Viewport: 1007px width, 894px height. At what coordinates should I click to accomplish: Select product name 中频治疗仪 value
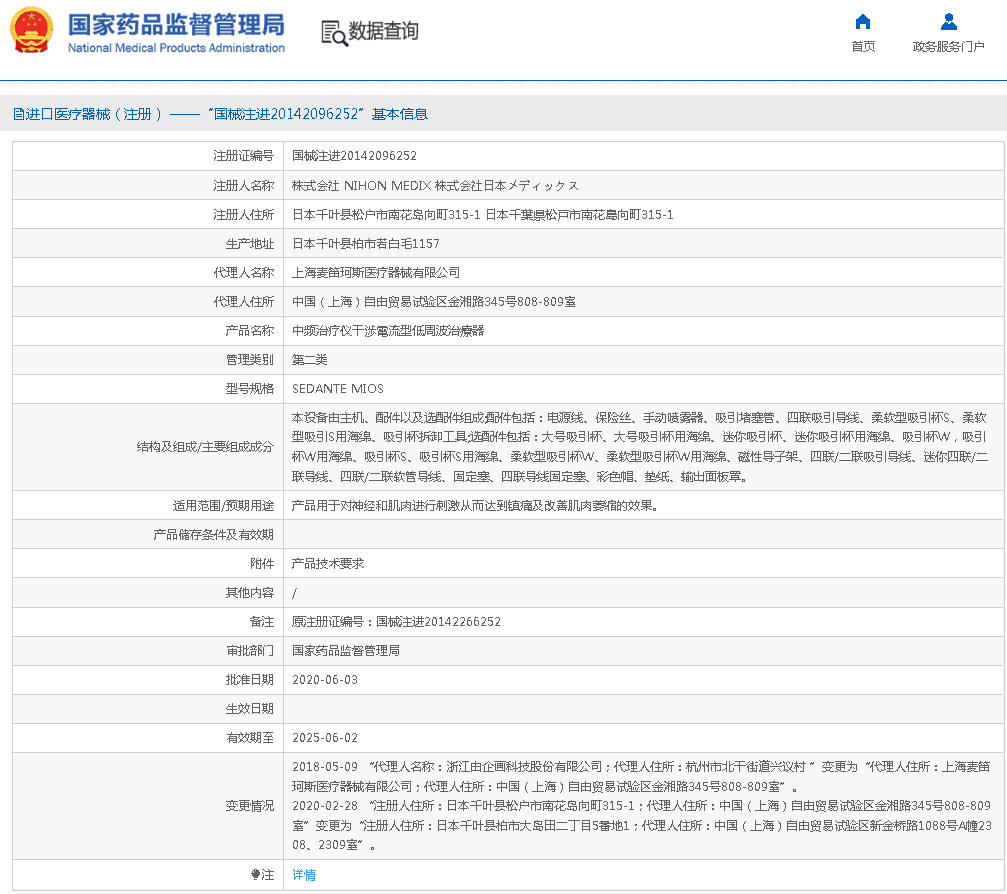click(388, 331)
